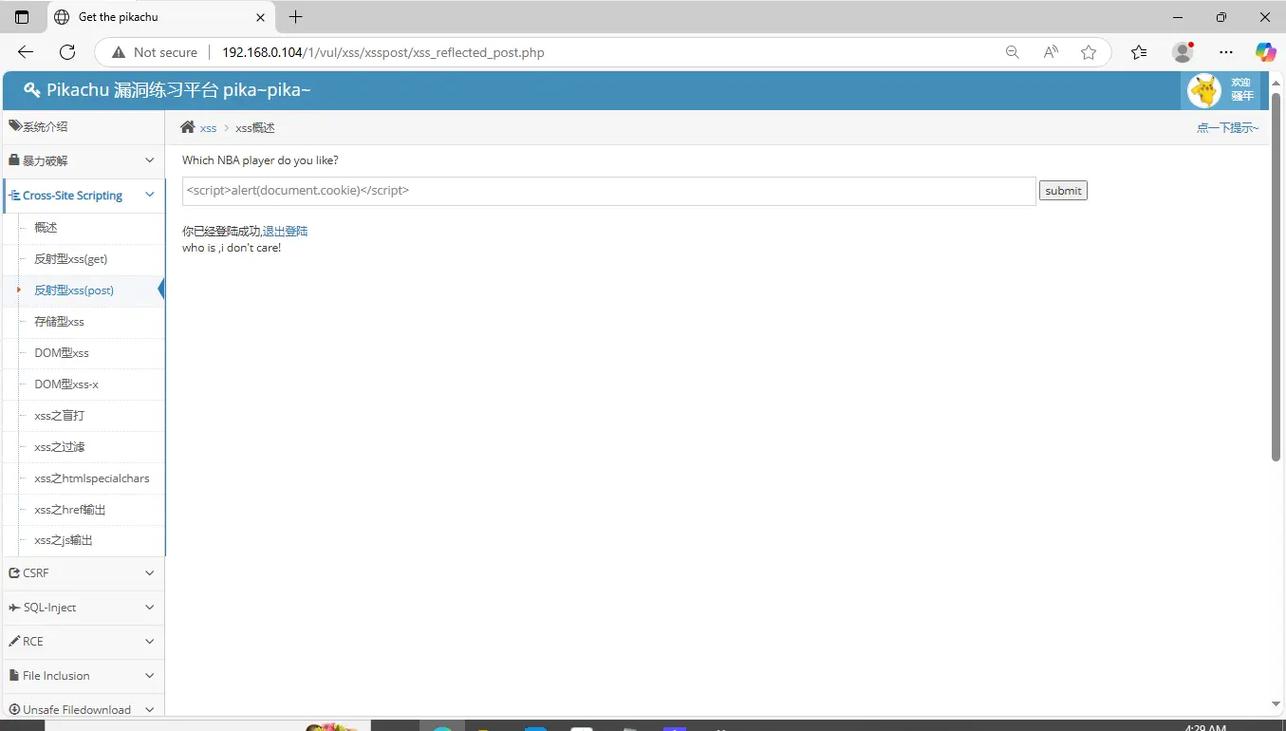Viewport: 1286px width, 731px height.
Task: Click the Pikachu user avatar
Action: (1204, 91)
